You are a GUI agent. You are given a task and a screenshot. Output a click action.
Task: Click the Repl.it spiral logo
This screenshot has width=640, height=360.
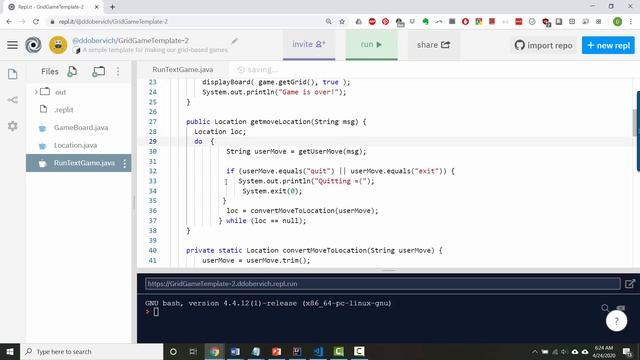click(33, 45)
